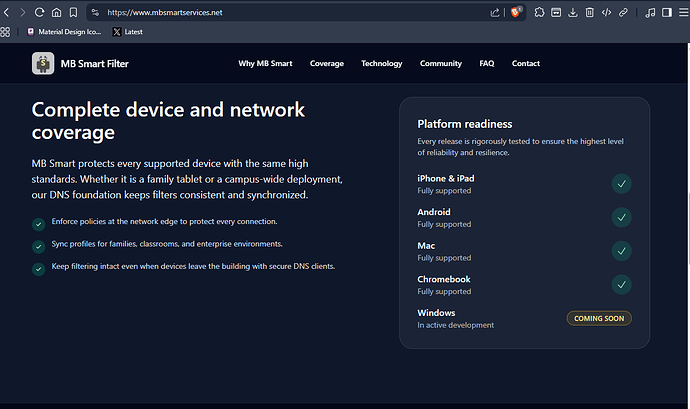Screen dimensions: 690x409
Task: Click the Windows COMING SOON badge
Action: point(599,318)
